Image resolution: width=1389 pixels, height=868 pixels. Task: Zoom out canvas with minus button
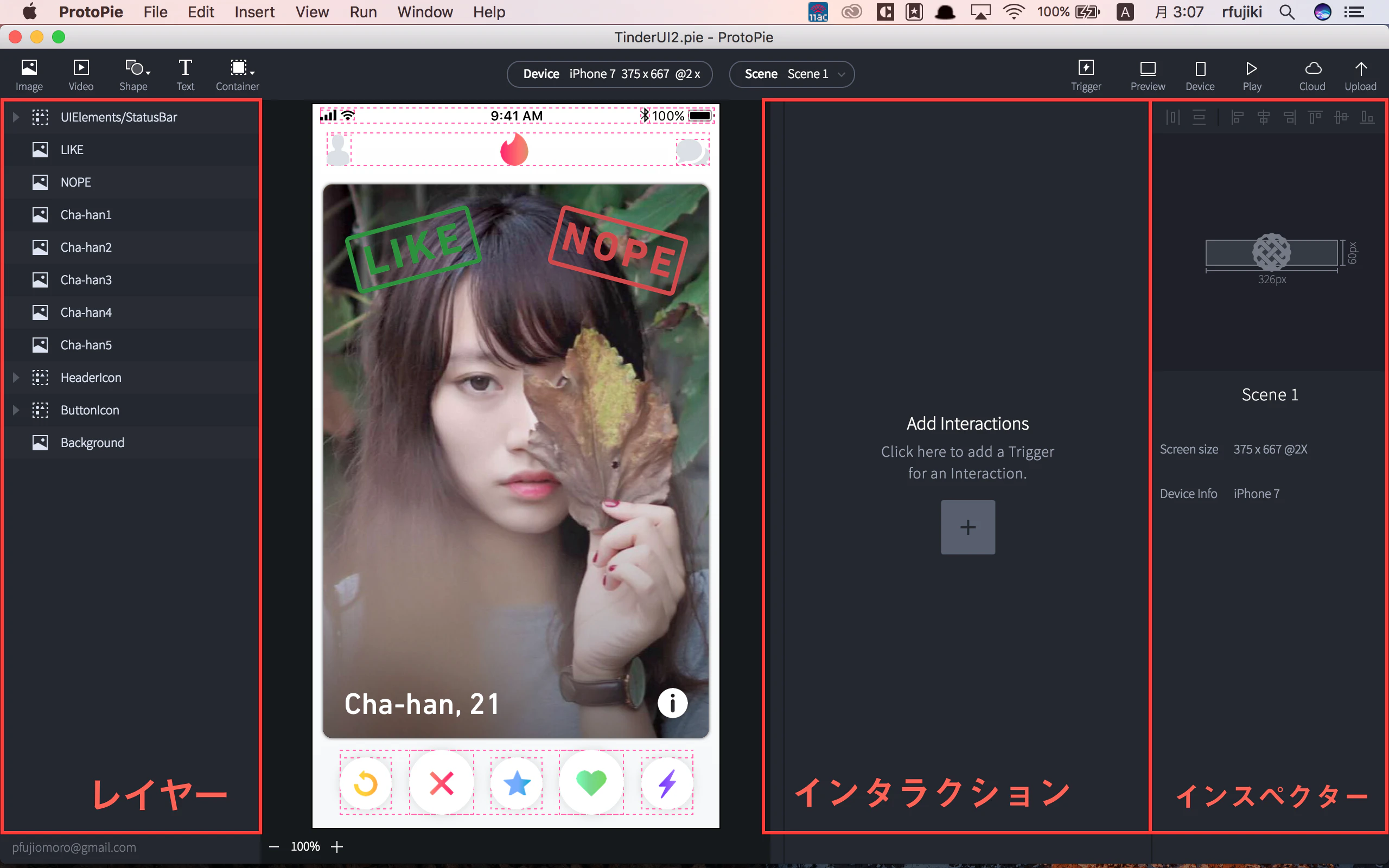275,847
